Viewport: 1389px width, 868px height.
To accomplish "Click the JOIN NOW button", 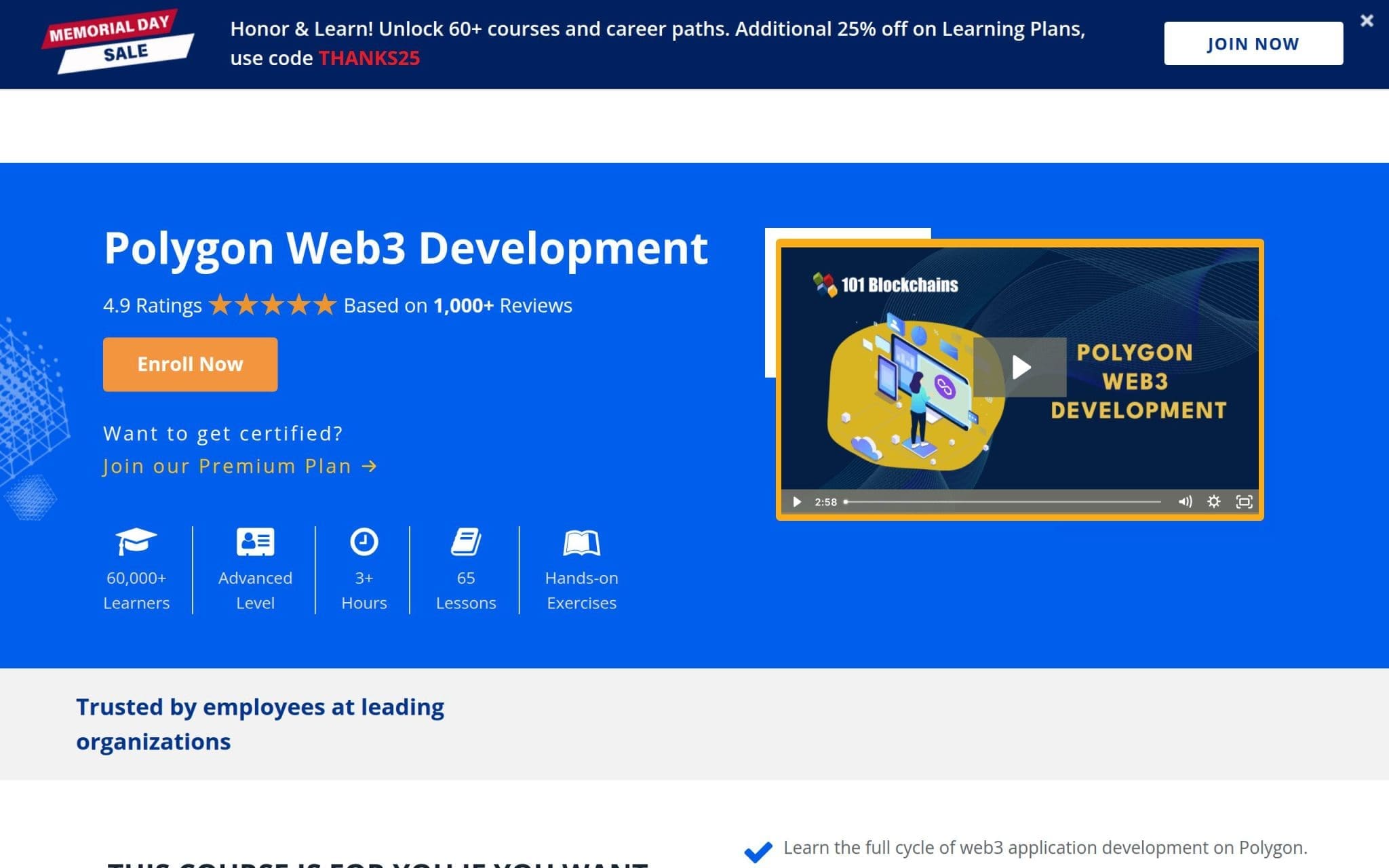I will tap(1253, 43).
